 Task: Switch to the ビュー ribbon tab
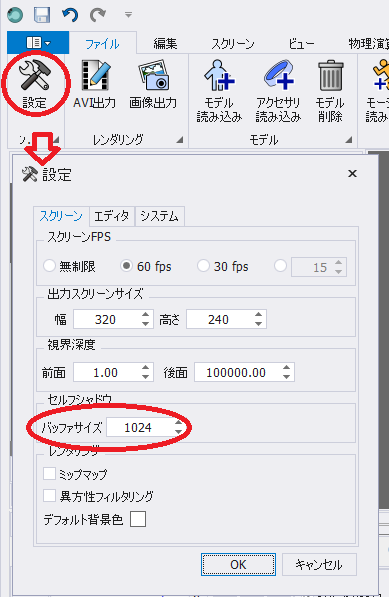click(301, 44)
